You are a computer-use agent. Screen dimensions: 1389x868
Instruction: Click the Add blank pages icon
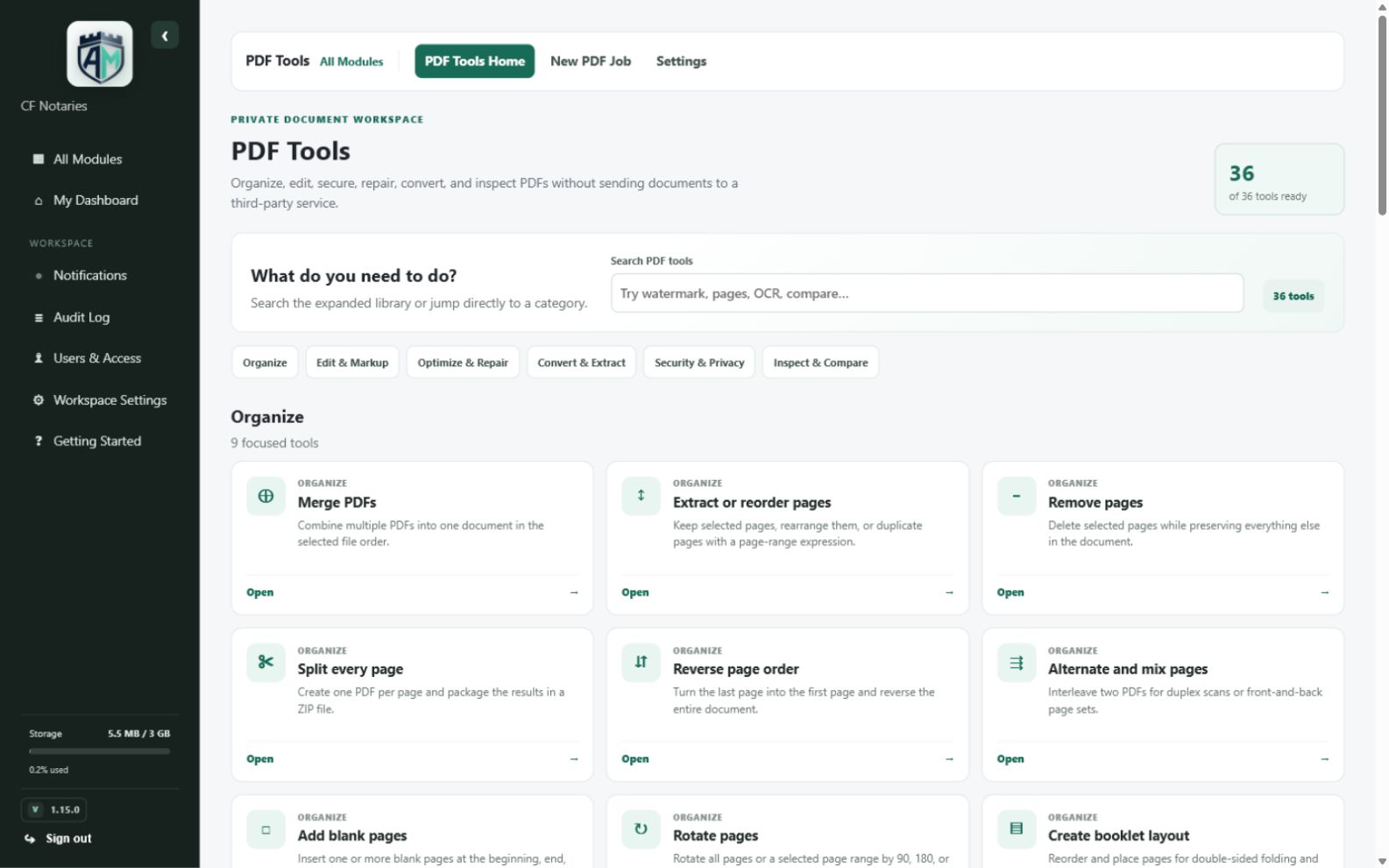coord(266,829)
